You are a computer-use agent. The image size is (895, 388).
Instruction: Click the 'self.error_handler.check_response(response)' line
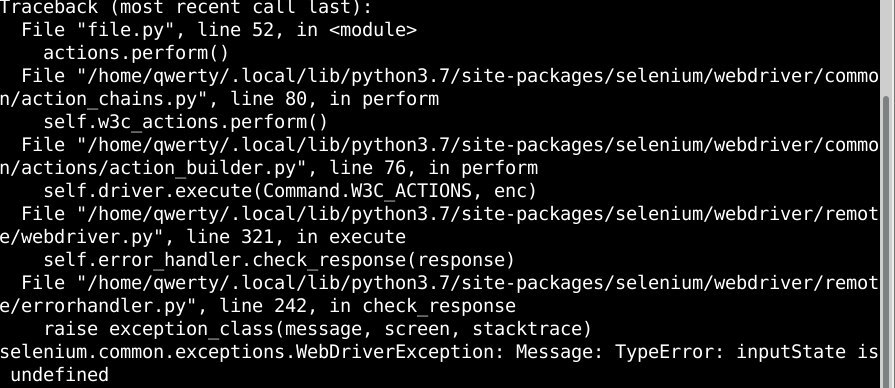click(x=279, y=260)
